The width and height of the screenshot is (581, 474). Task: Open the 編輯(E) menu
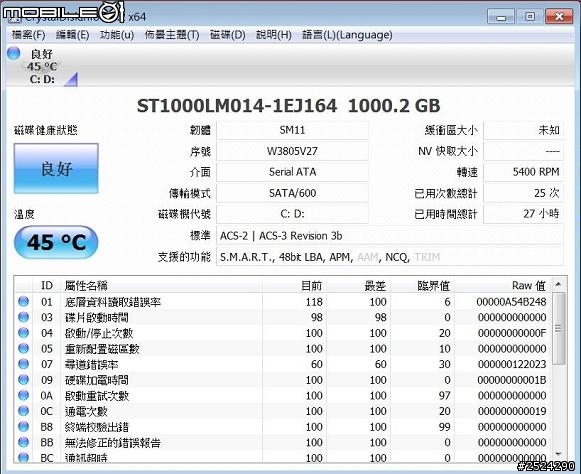point(72,35)
